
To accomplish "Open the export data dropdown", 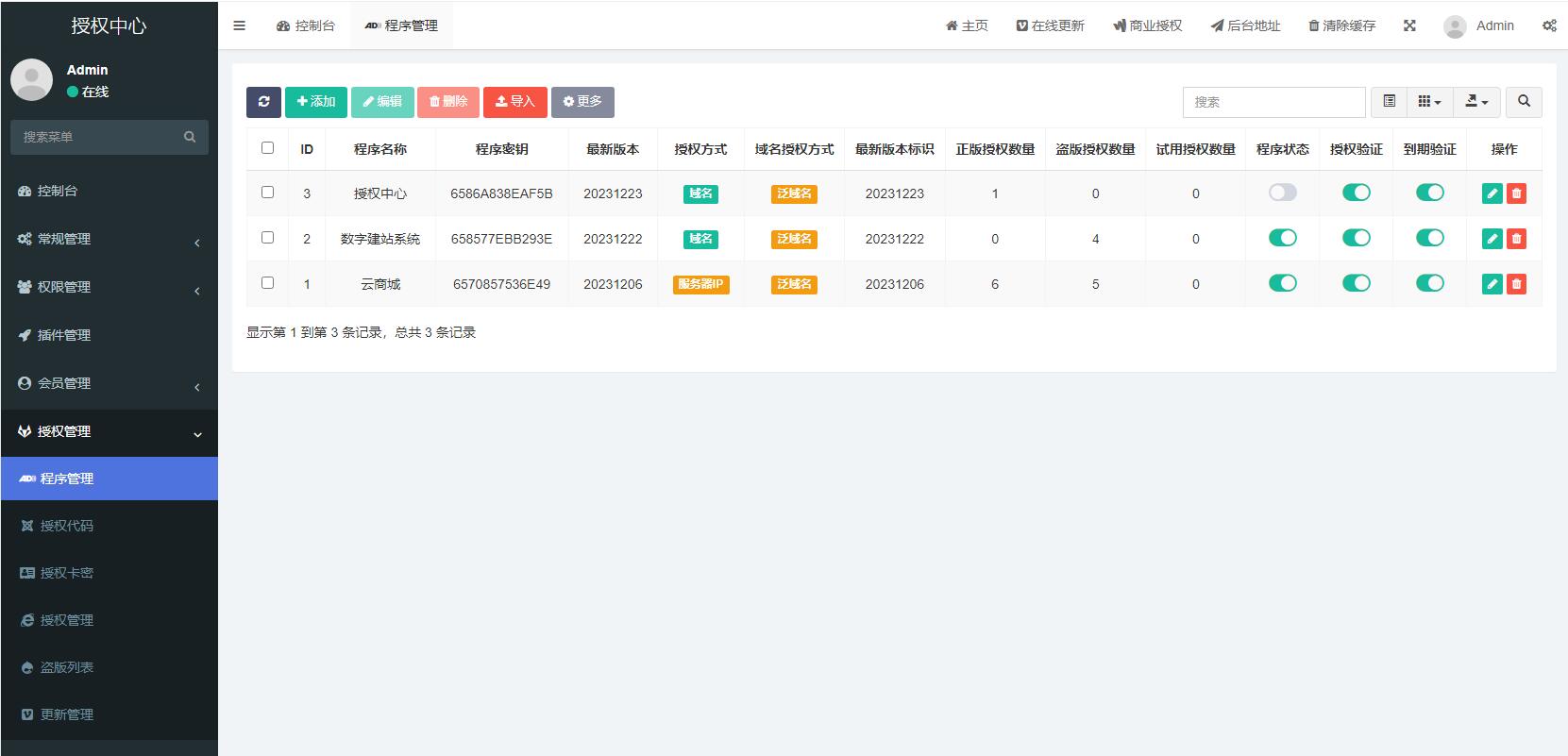I will [1476, 102].
